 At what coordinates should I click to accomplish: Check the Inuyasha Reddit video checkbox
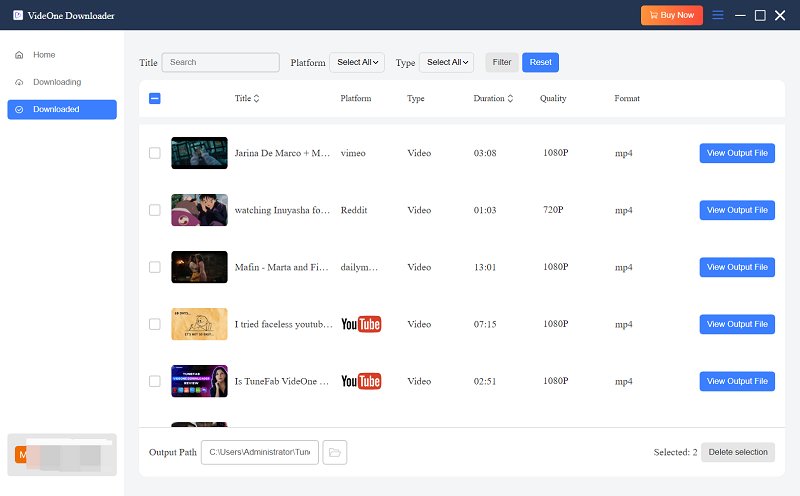(x=154, y=210)
